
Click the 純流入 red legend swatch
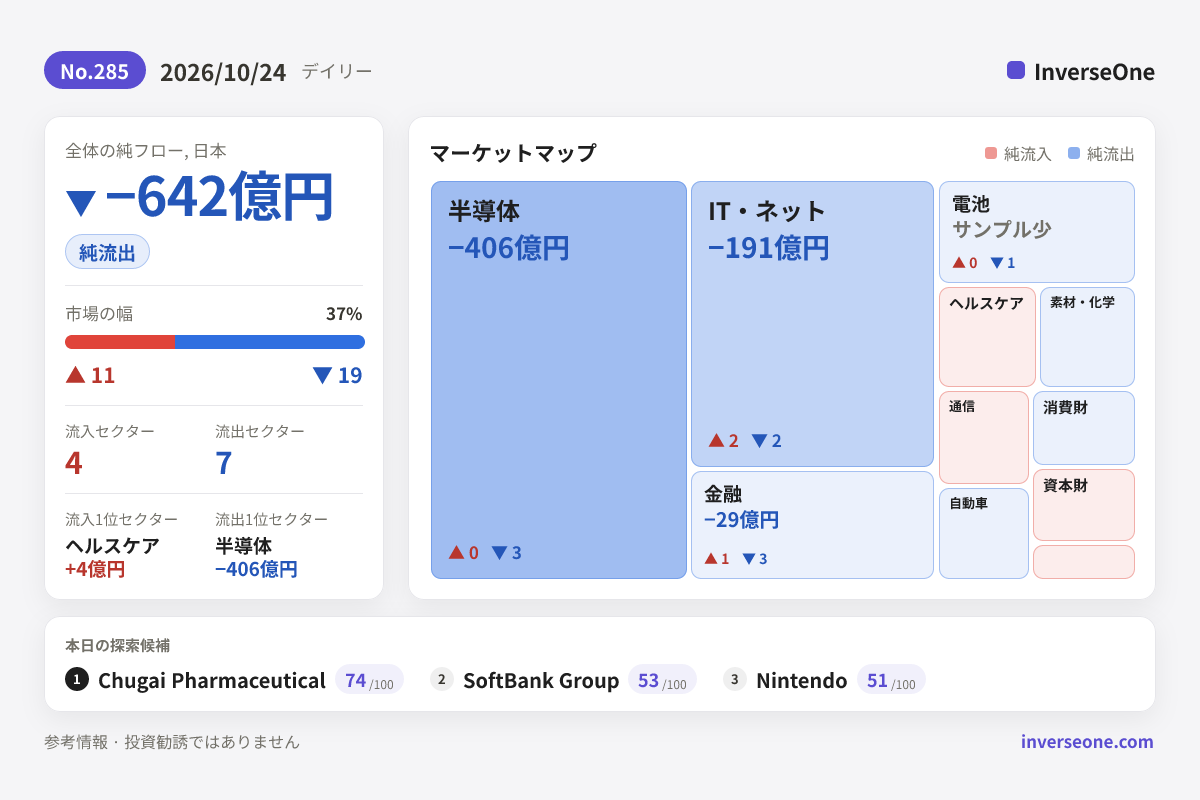[x=991, y=154]
